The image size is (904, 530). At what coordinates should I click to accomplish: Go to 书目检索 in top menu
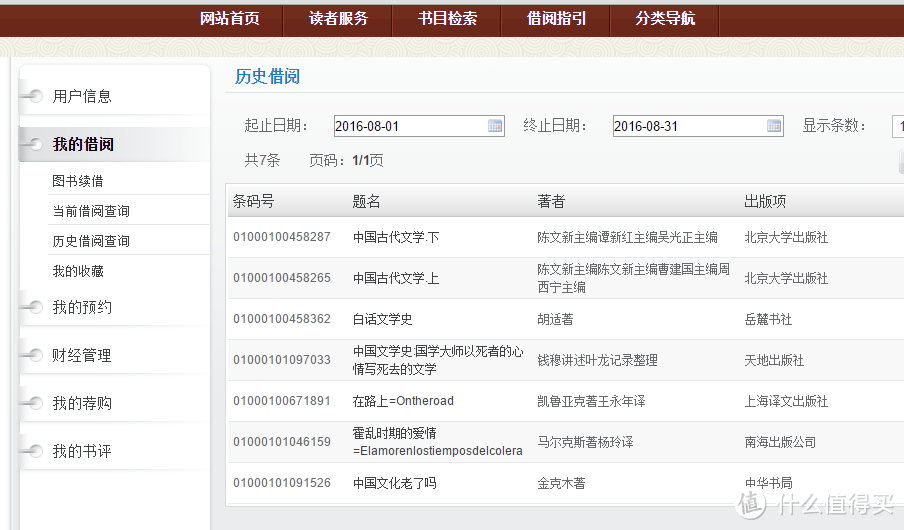coord(447,18)
